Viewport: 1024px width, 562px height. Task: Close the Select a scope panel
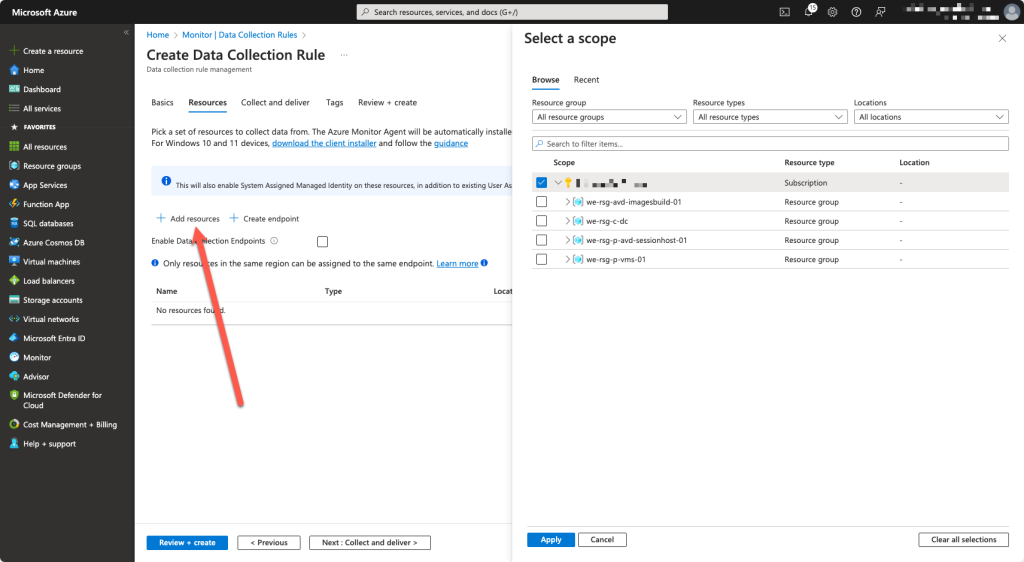click(1002, 39)
